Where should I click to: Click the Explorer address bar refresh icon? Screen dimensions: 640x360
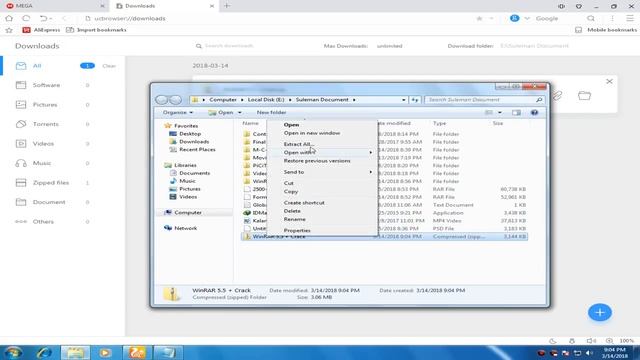click(415, 100)
